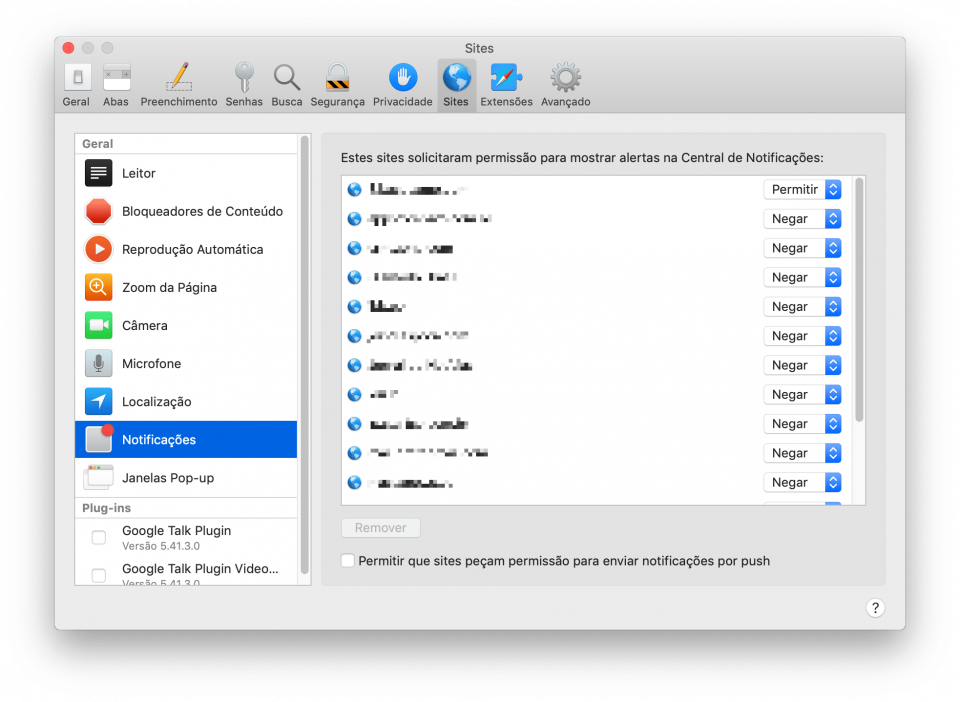Screen dimensions: 960x702
Task: Open the Negar dropdown on second site row
Action: 802,219
